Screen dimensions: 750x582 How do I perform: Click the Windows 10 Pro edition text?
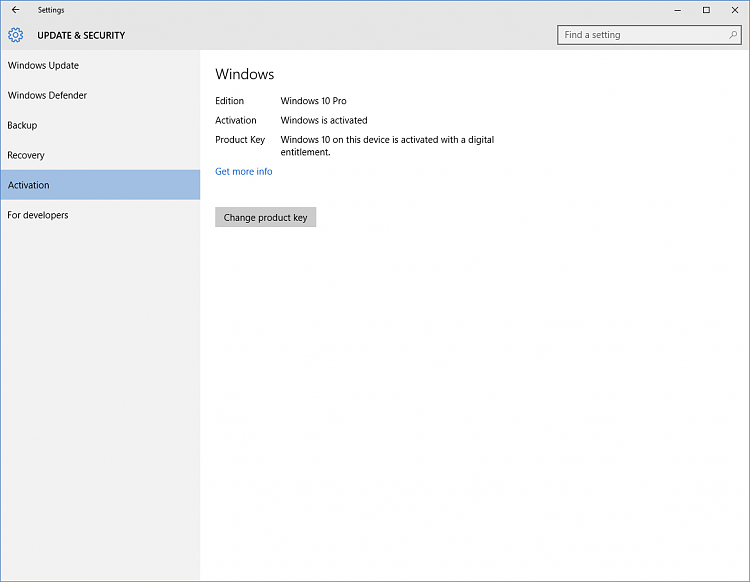point(313,101)
